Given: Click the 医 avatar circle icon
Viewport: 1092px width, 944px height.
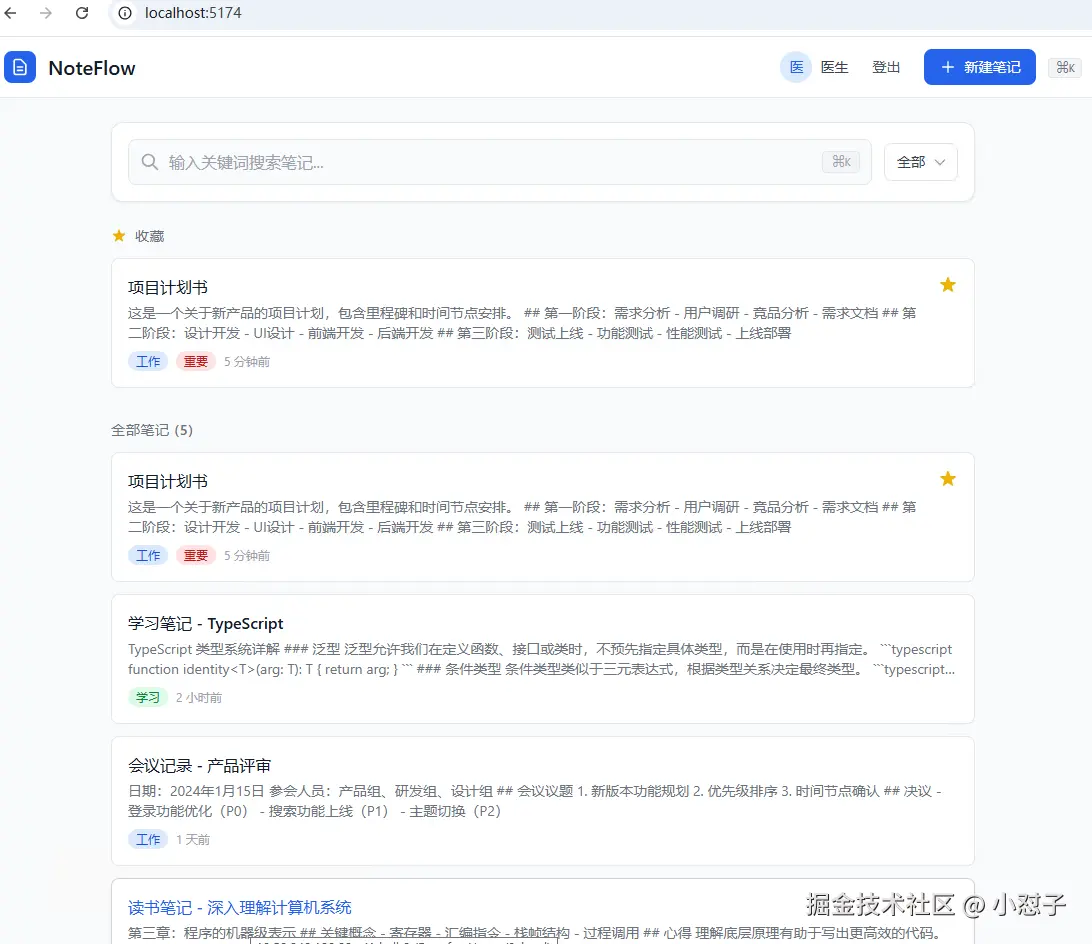Looking at the screenshot, I should (x=795, y=67).
